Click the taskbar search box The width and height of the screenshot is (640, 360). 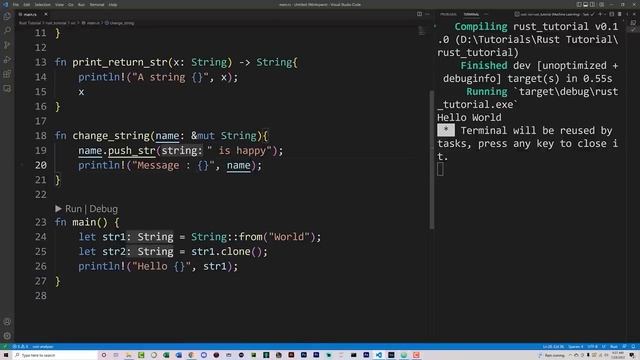click(55, 355)
